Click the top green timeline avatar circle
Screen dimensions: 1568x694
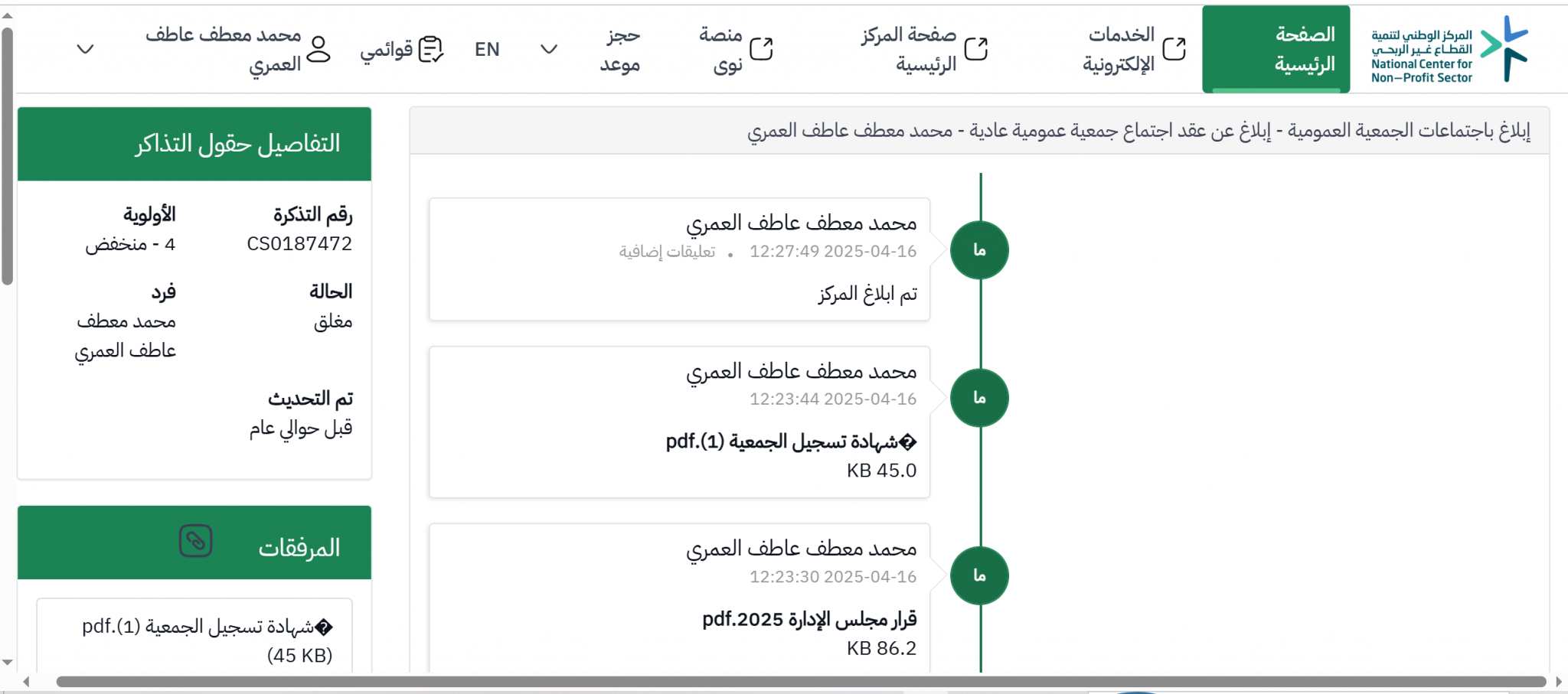click(979, 250)
